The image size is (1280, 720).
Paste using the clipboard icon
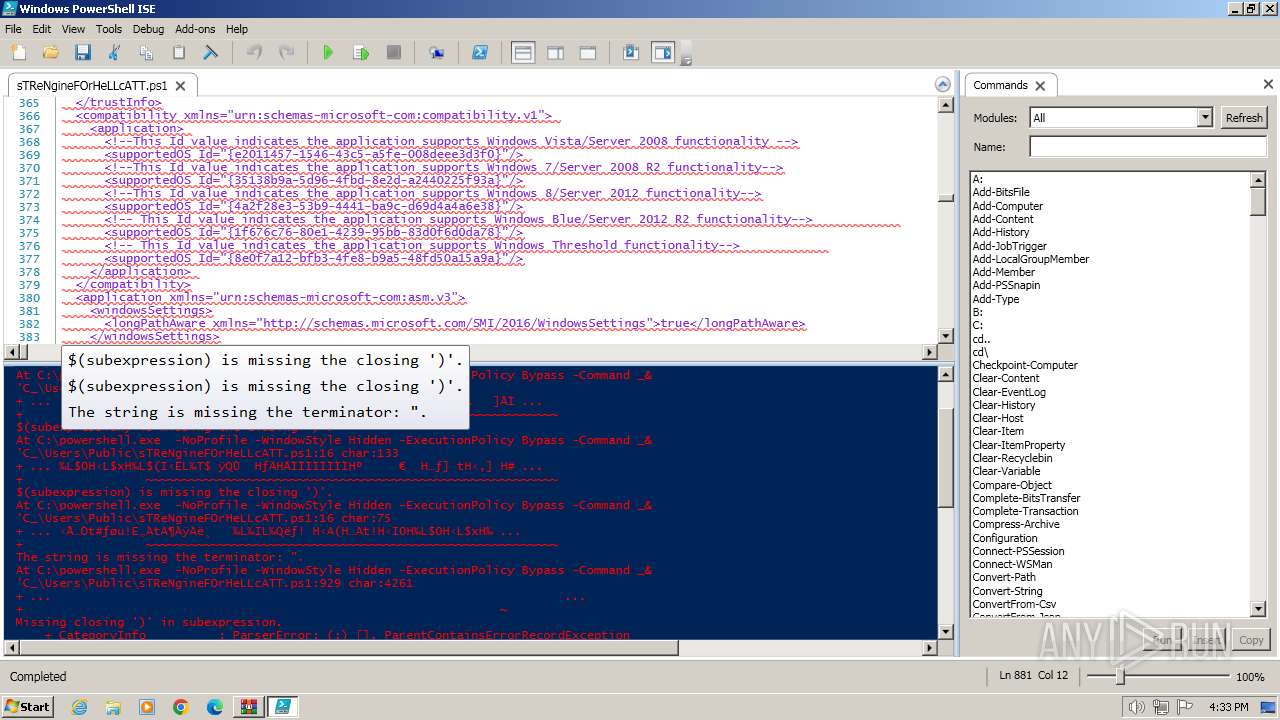click(x=179, y=53)
